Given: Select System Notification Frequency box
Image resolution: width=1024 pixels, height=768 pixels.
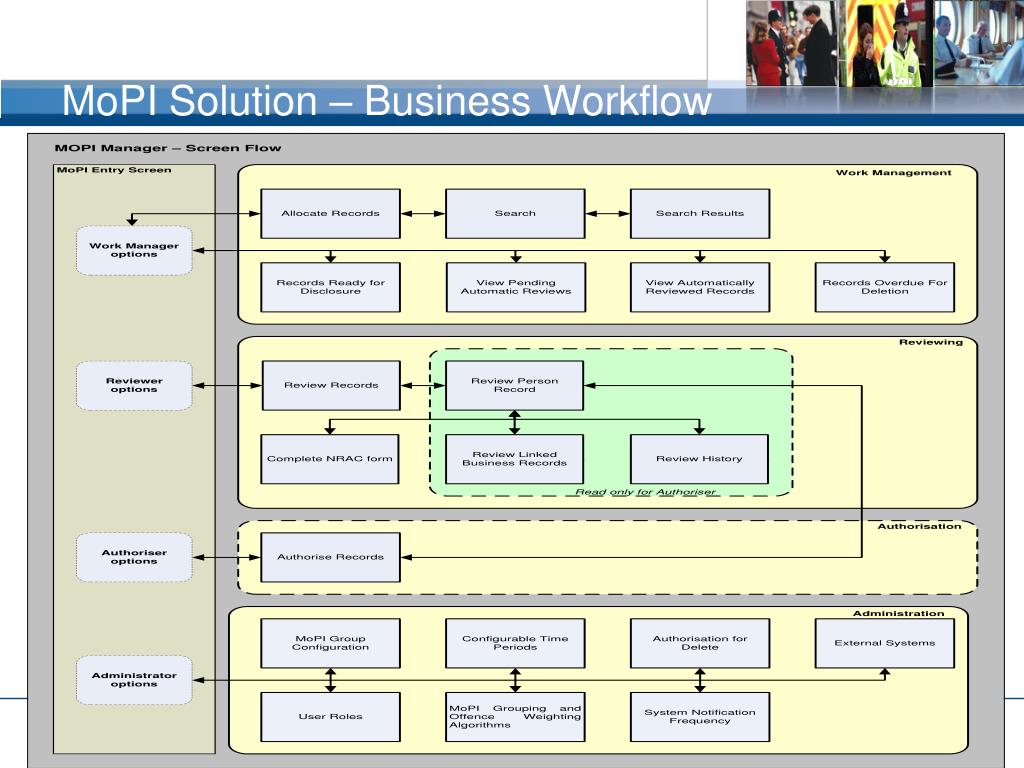Looking at the screenshot, I should tap(699, 717).
